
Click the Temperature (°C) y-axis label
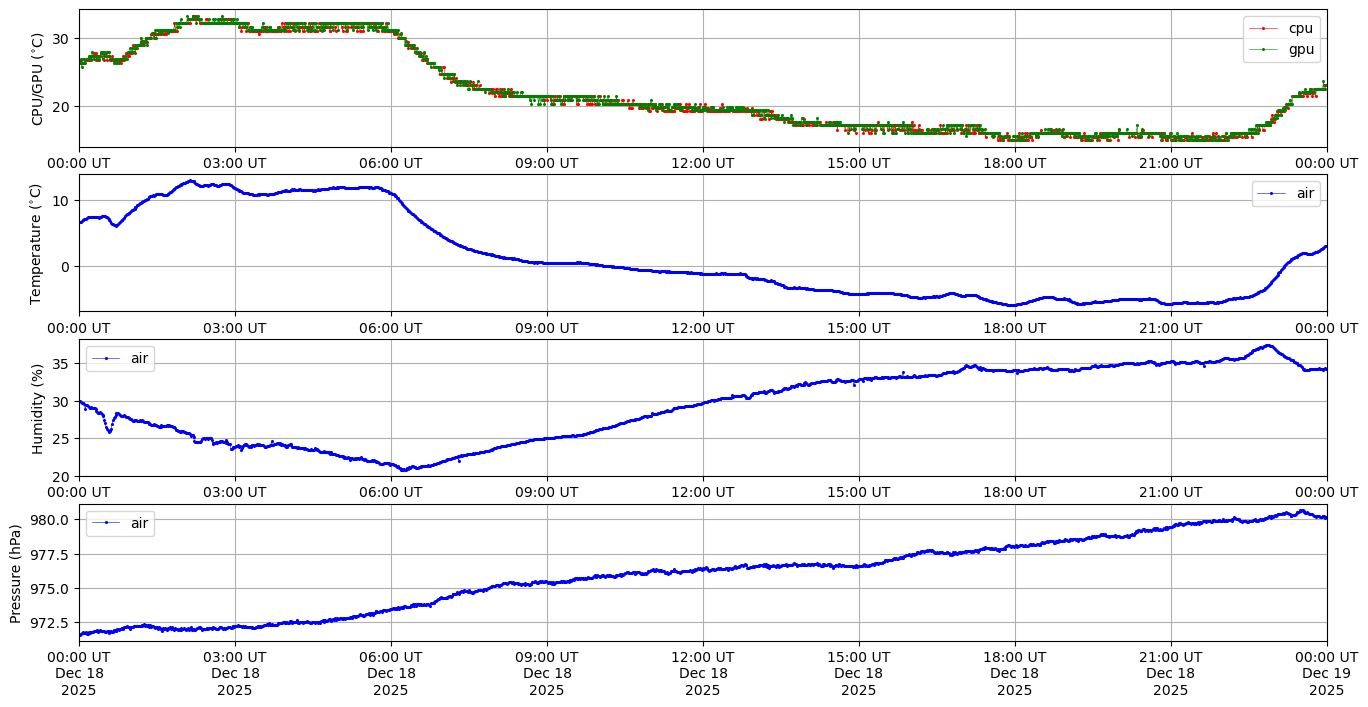[36, 243]
